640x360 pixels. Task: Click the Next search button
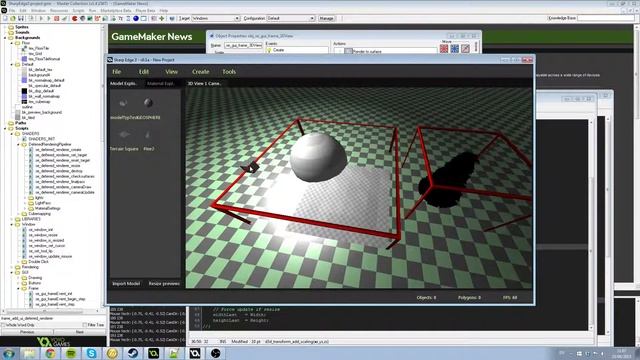[80, 332]
